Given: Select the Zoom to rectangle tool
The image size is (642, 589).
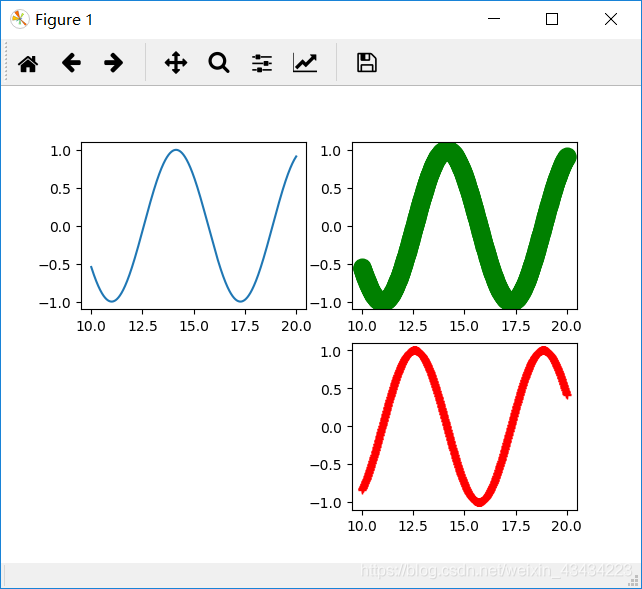Looking at the screenshot, I should pyautogui.click(x=219, y=63).
